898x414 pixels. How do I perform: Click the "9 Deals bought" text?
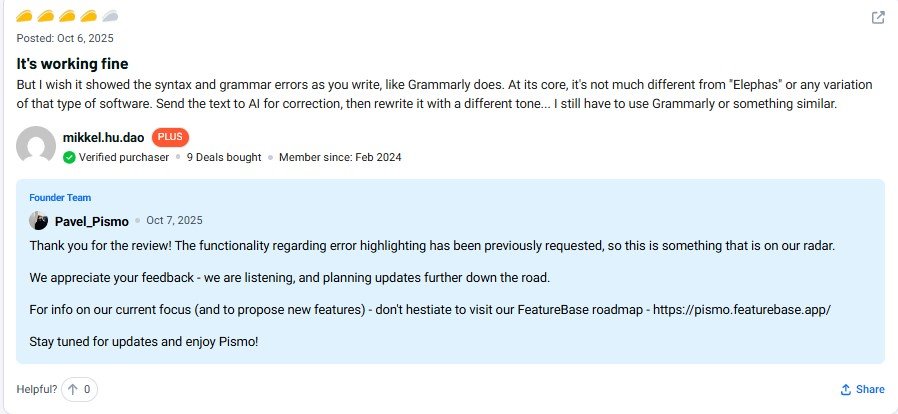pos(224,157)
